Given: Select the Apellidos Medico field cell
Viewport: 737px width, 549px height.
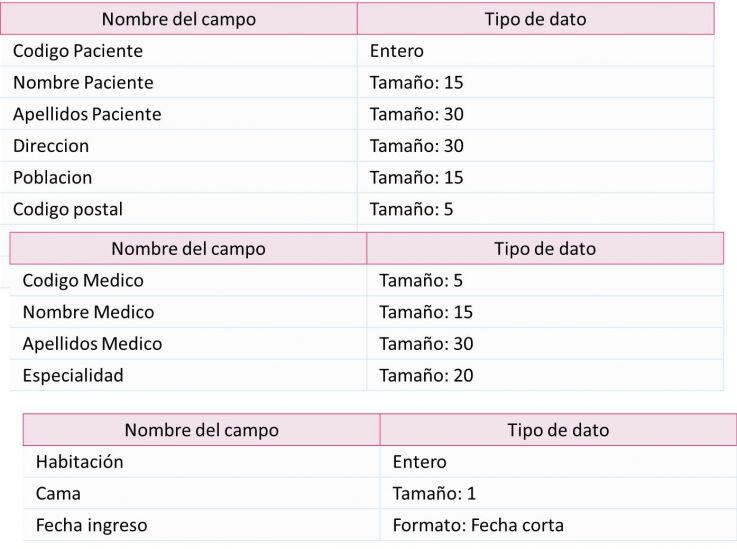Looking at the screenshot, I should point(188,344).
